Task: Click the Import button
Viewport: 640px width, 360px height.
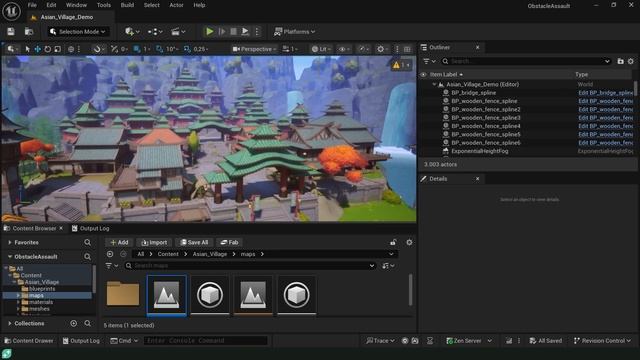Action: coord(154,242)
